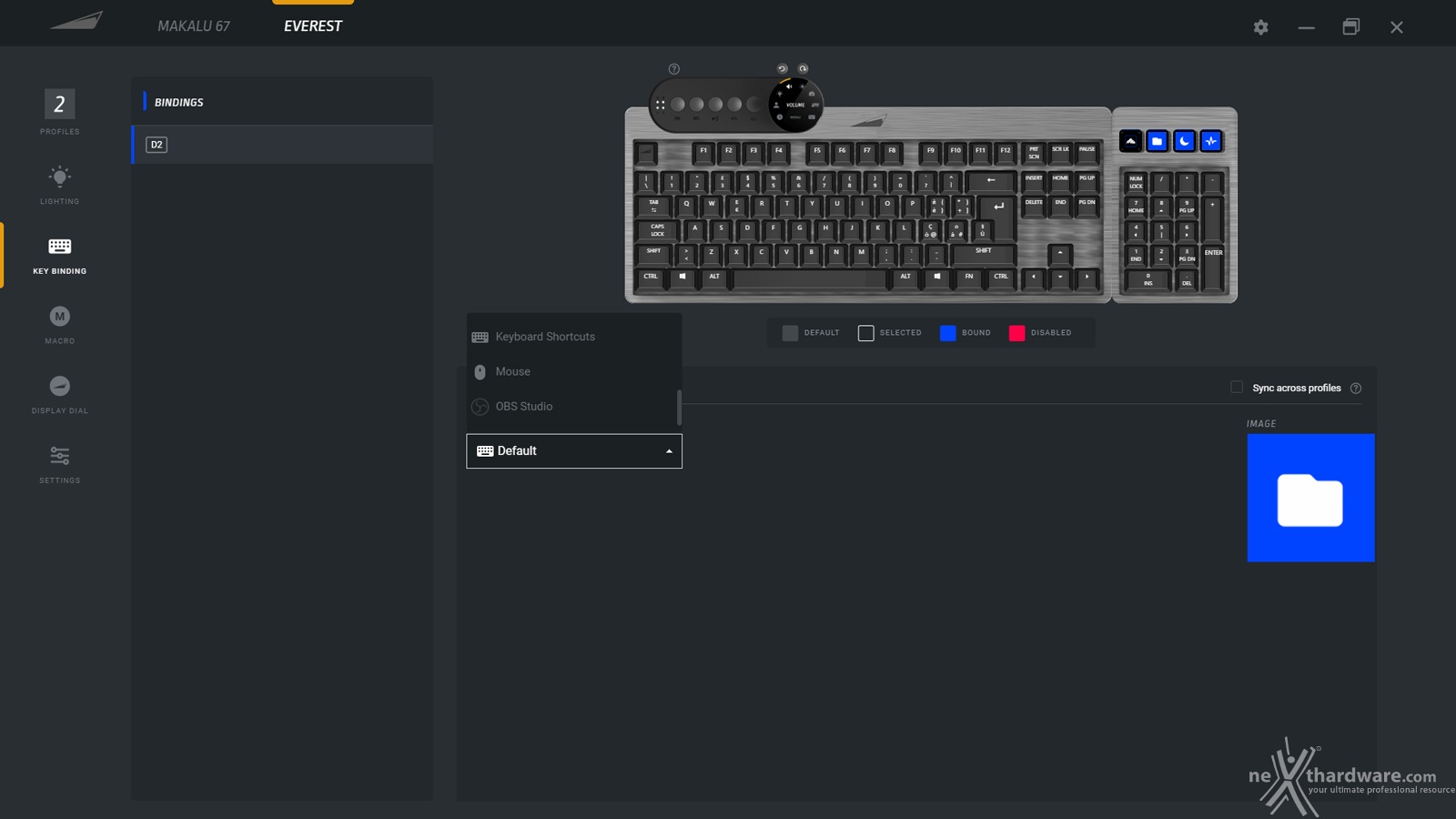Open the Macro section
The image size is (1456, 819).
[x=59, y=325]
